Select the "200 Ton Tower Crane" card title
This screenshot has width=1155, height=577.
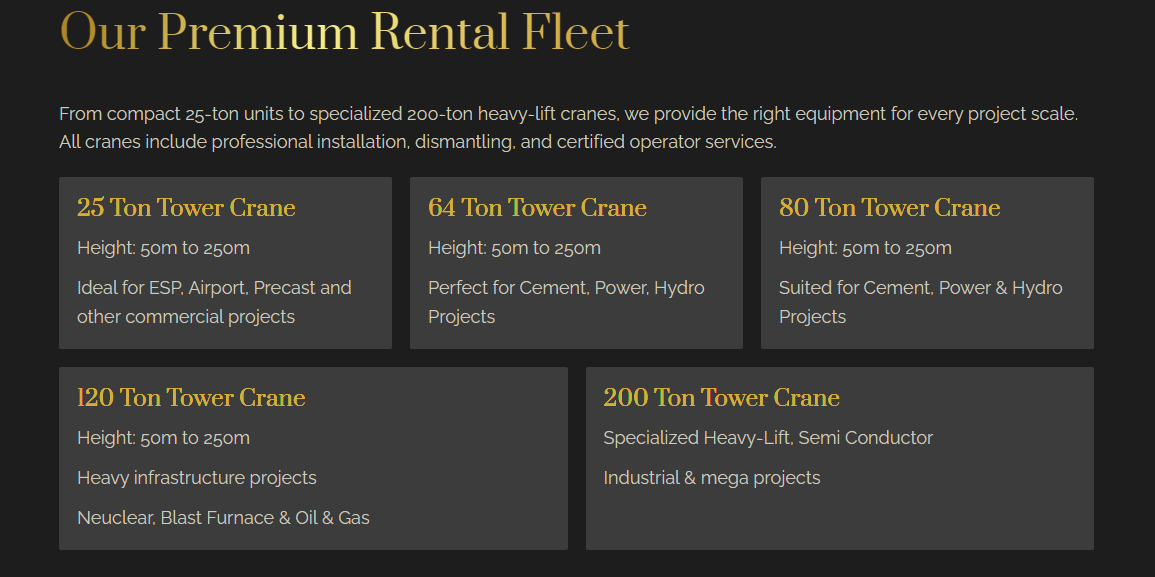(721, 398)
